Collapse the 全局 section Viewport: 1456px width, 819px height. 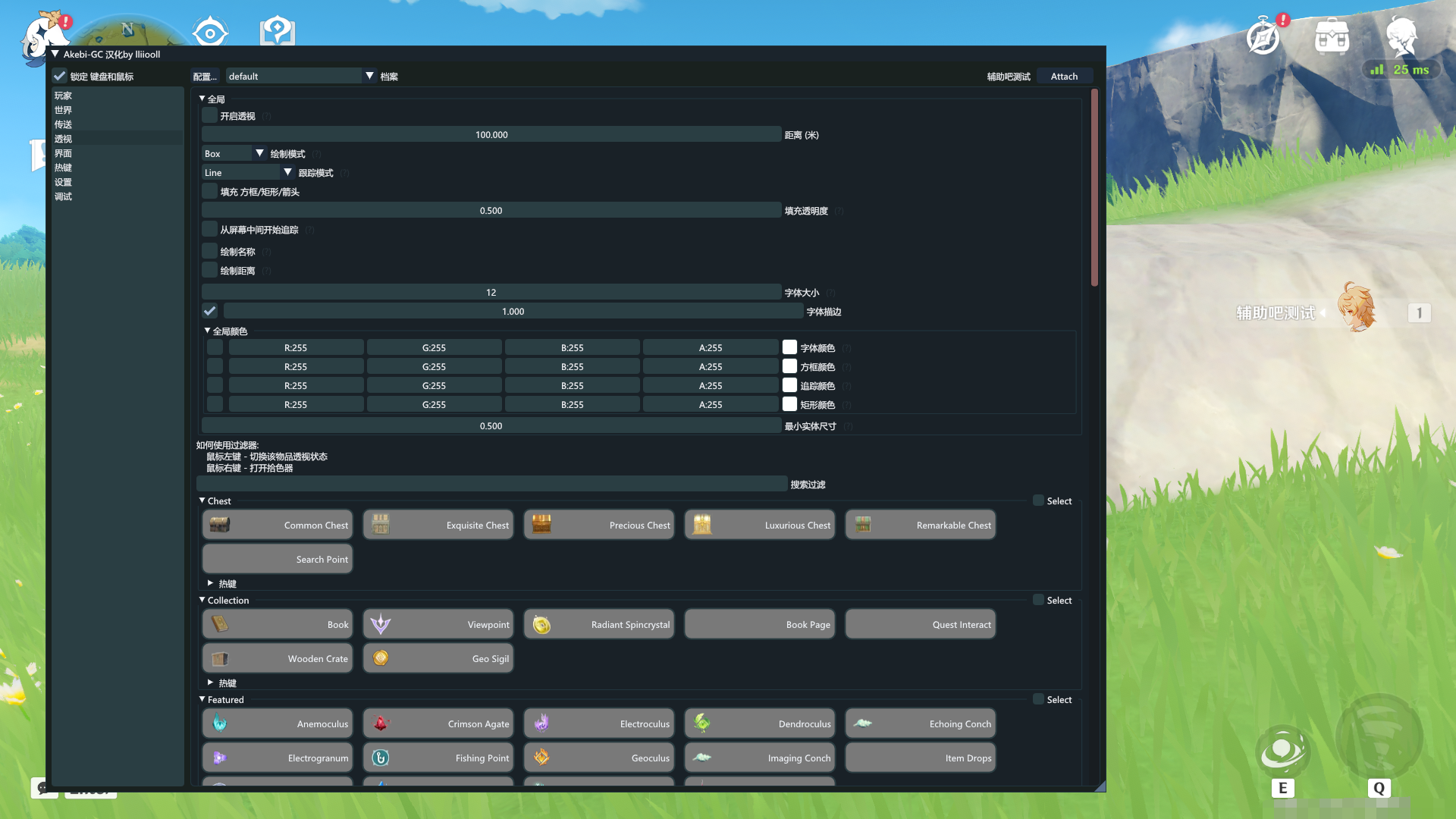coord(202,99)
